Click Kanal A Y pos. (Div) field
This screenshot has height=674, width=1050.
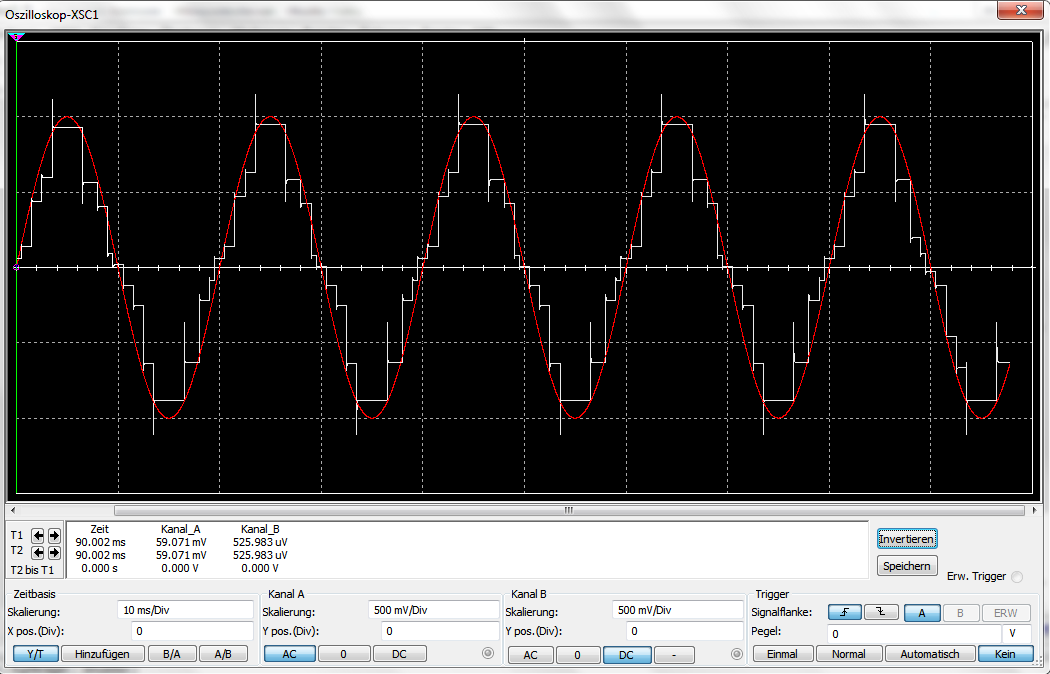440,630
